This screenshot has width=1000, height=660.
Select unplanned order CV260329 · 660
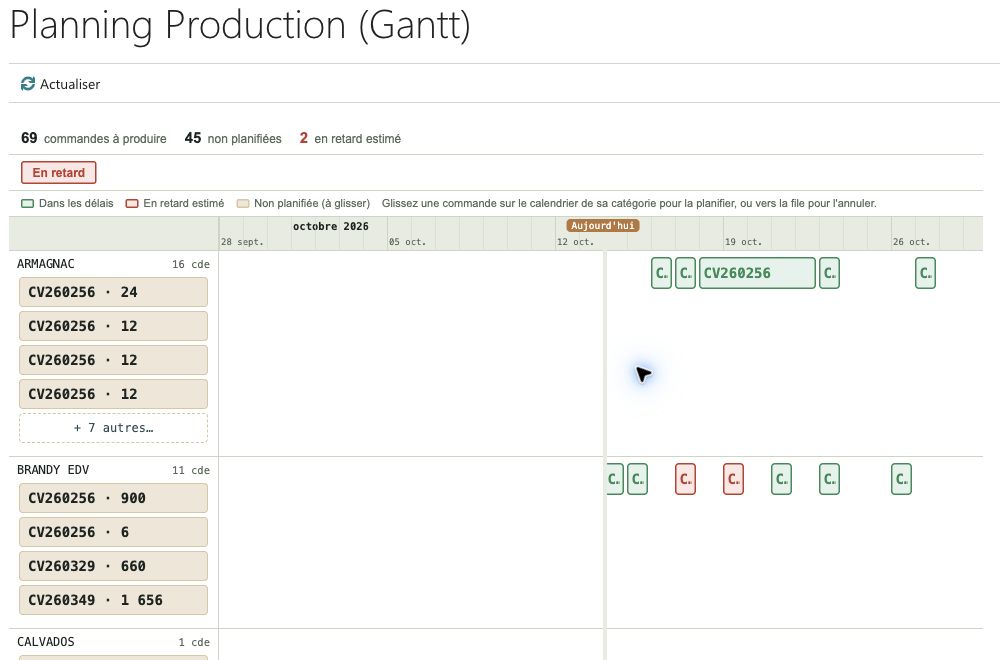click(114, 566)
